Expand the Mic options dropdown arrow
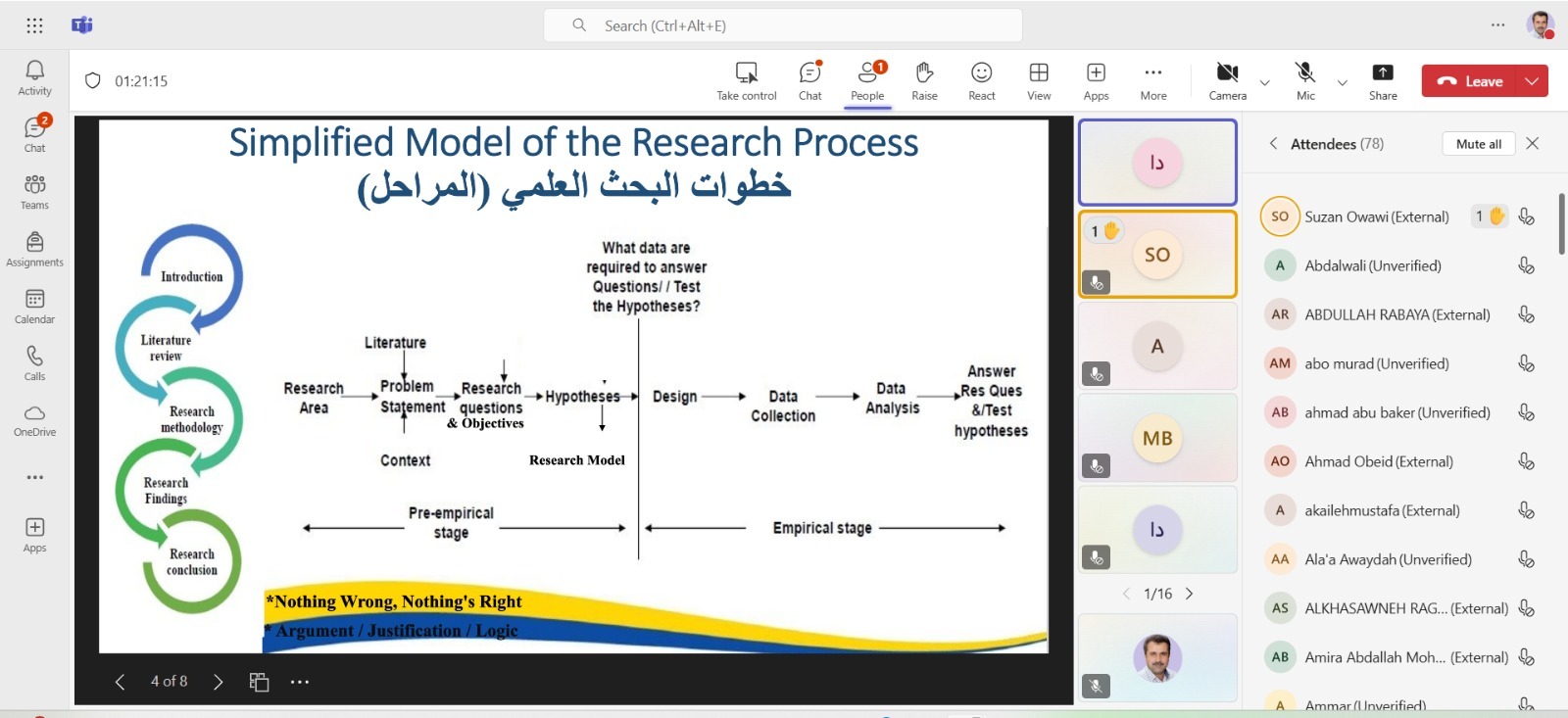 click(1342, 82)
